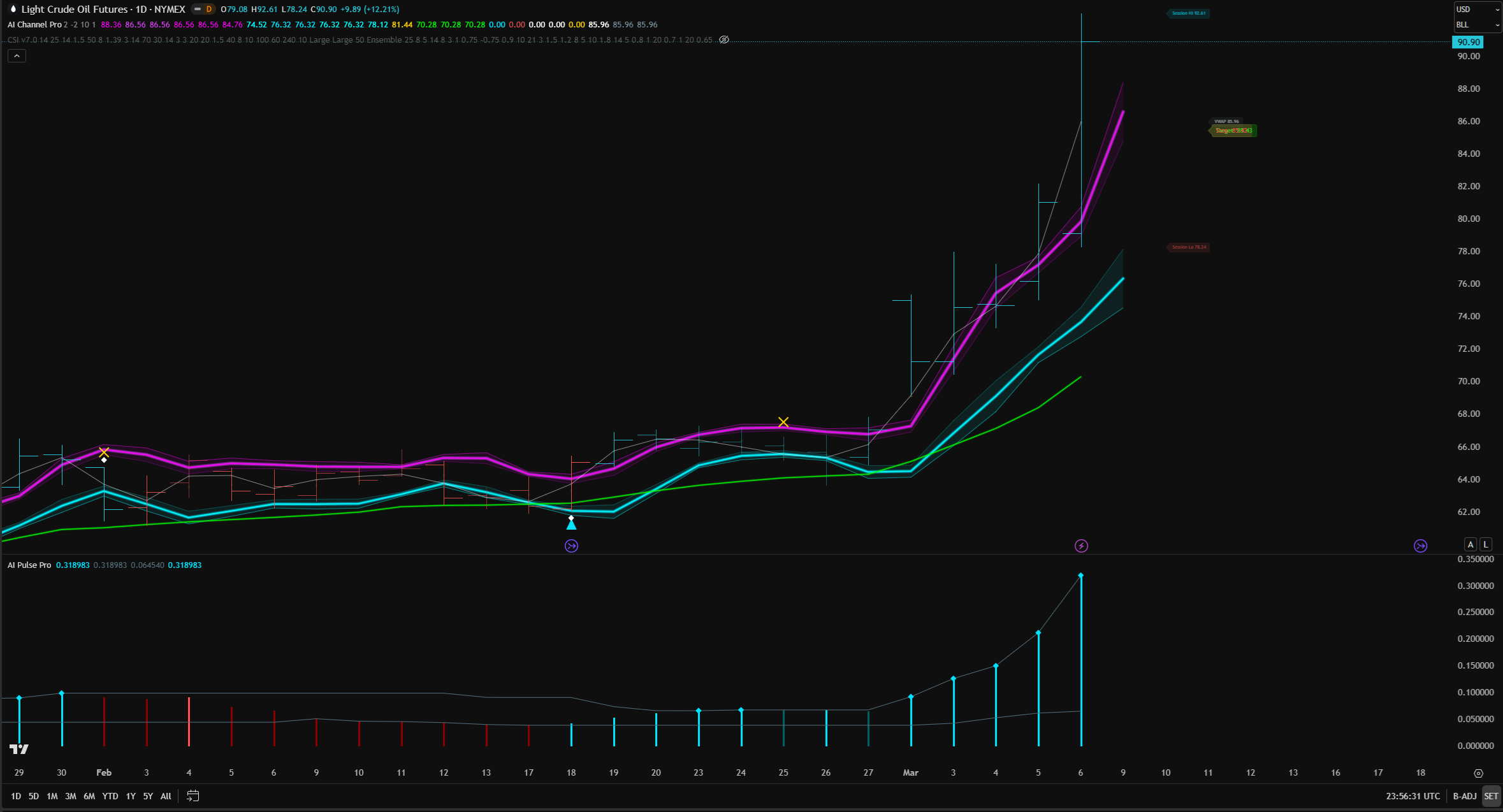The width and height of the screenshot is (1503, 812).
Task: Open the Go-to-date calendar icon
Action: [192, 795]
